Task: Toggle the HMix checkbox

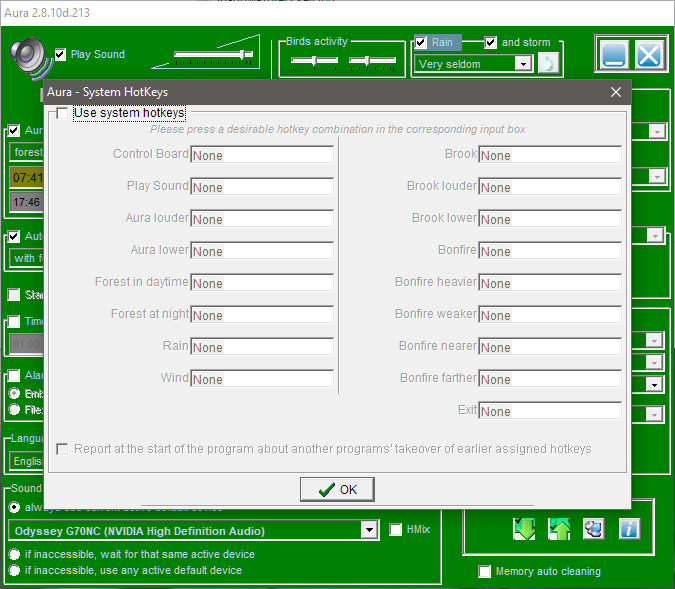Action: pyautogui.click(x=396, y=529)
